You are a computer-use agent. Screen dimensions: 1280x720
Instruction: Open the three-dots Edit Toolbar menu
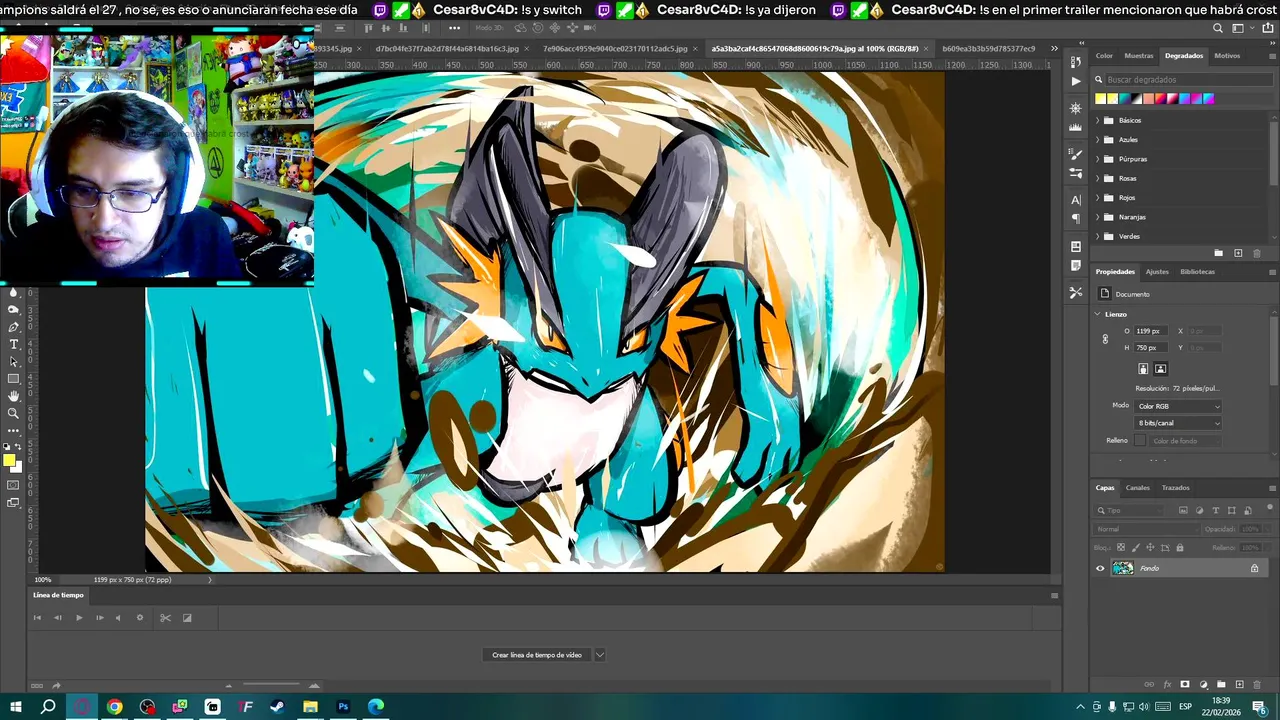coord(13,431)
